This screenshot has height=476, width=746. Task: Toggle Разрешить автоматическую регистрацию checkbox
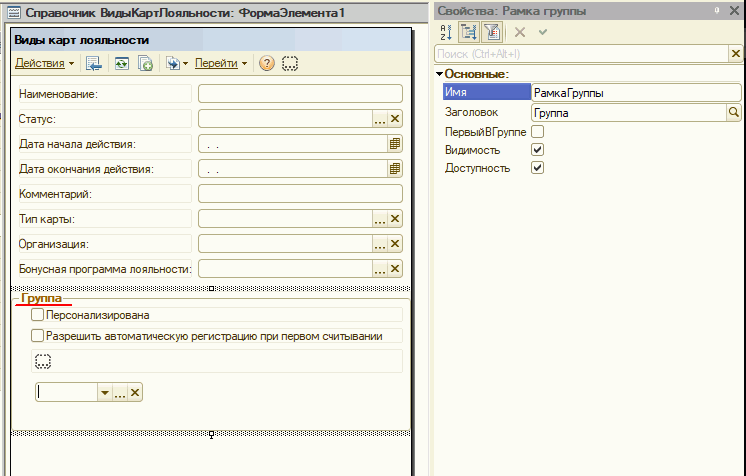[37, 336]
